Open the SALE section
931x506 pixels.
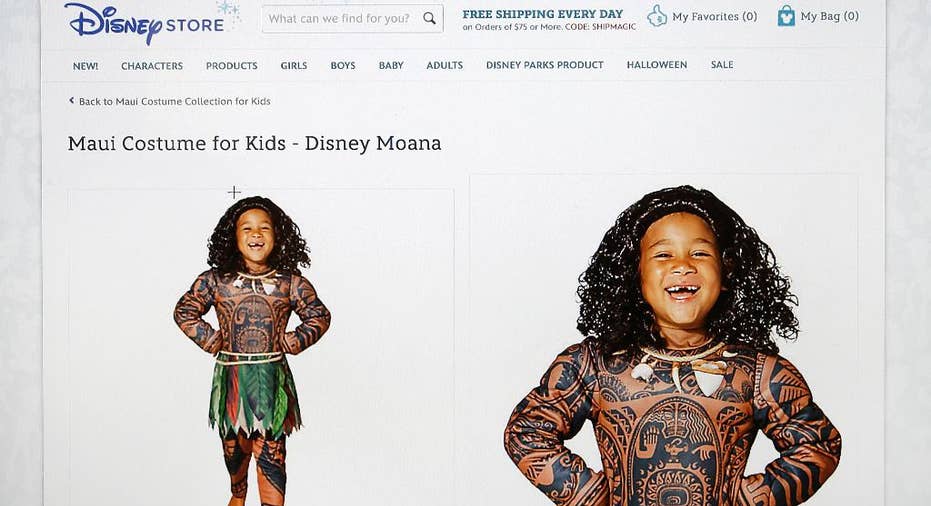(722, 65)
